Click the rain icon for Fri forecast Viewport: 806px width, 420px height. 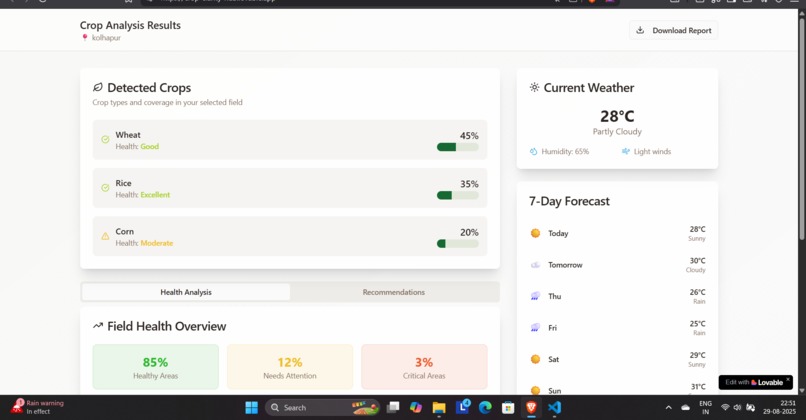click(x=535, y=327)
